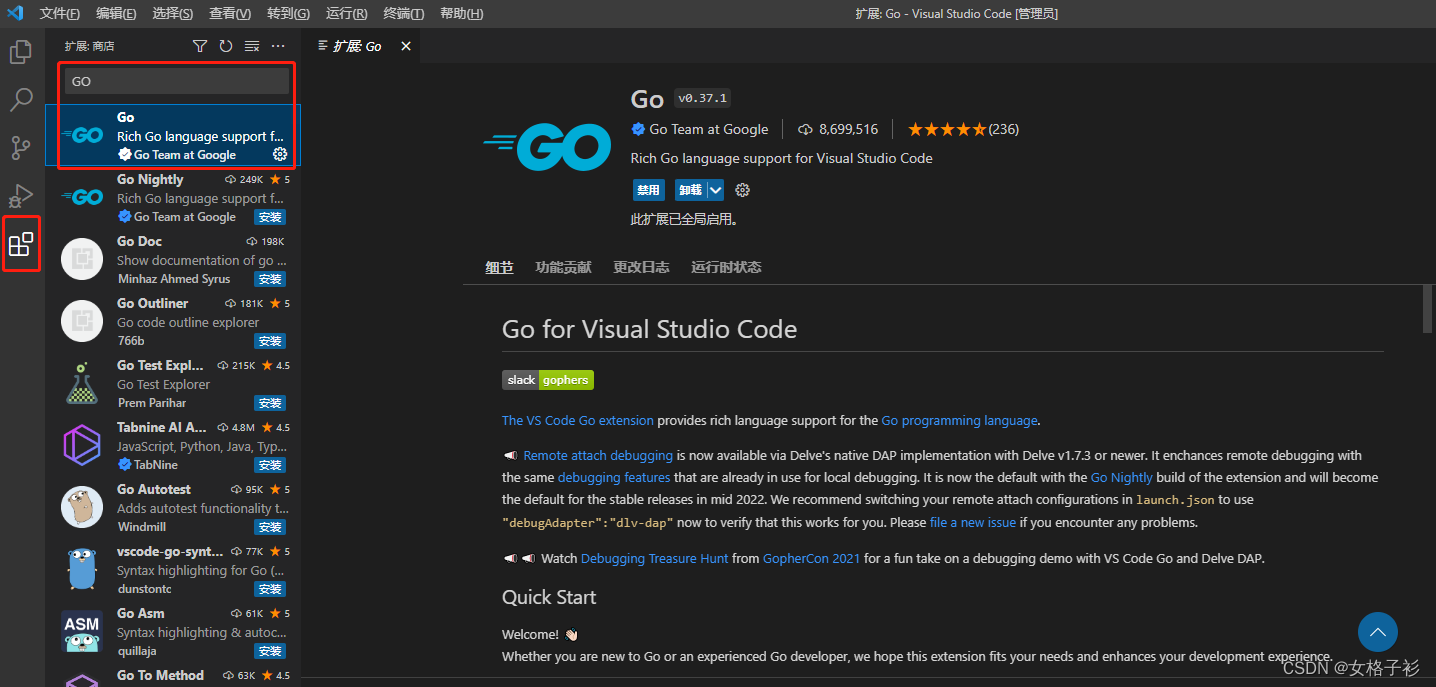Click the 禁用 button for the Go extension

click(648, 189)
